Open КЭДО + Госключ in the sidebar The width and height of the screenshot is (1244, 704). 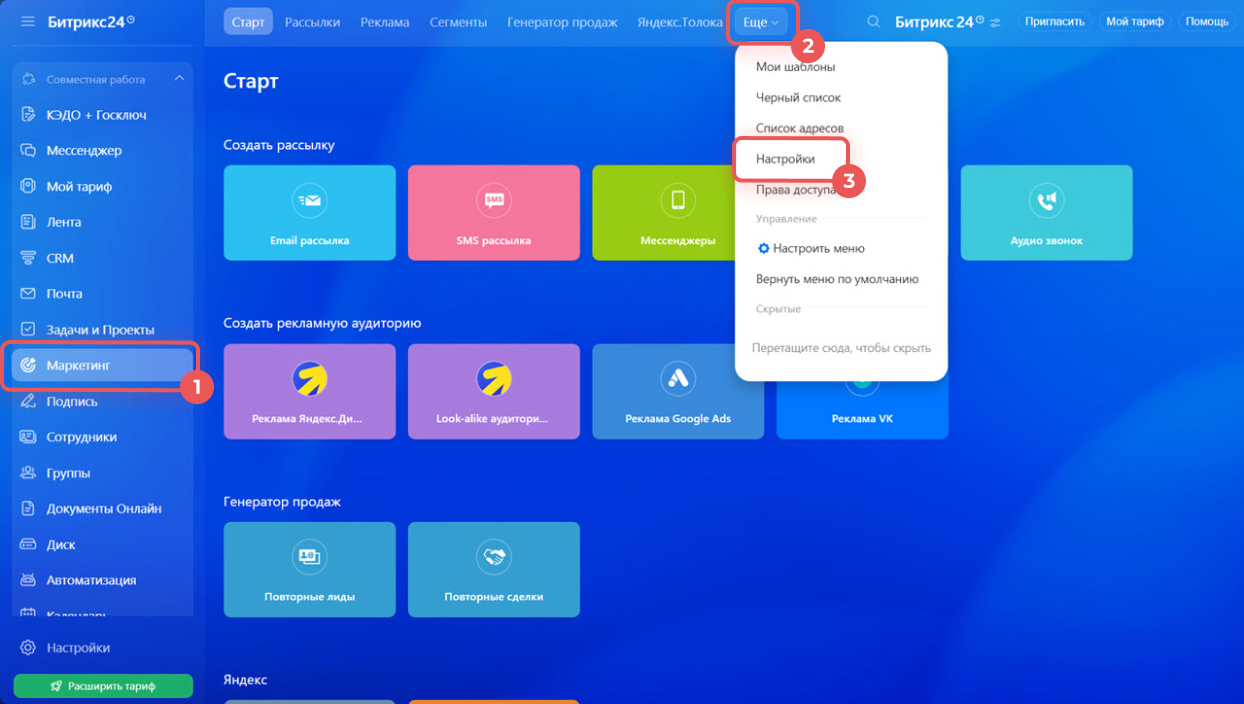(102, 115)
